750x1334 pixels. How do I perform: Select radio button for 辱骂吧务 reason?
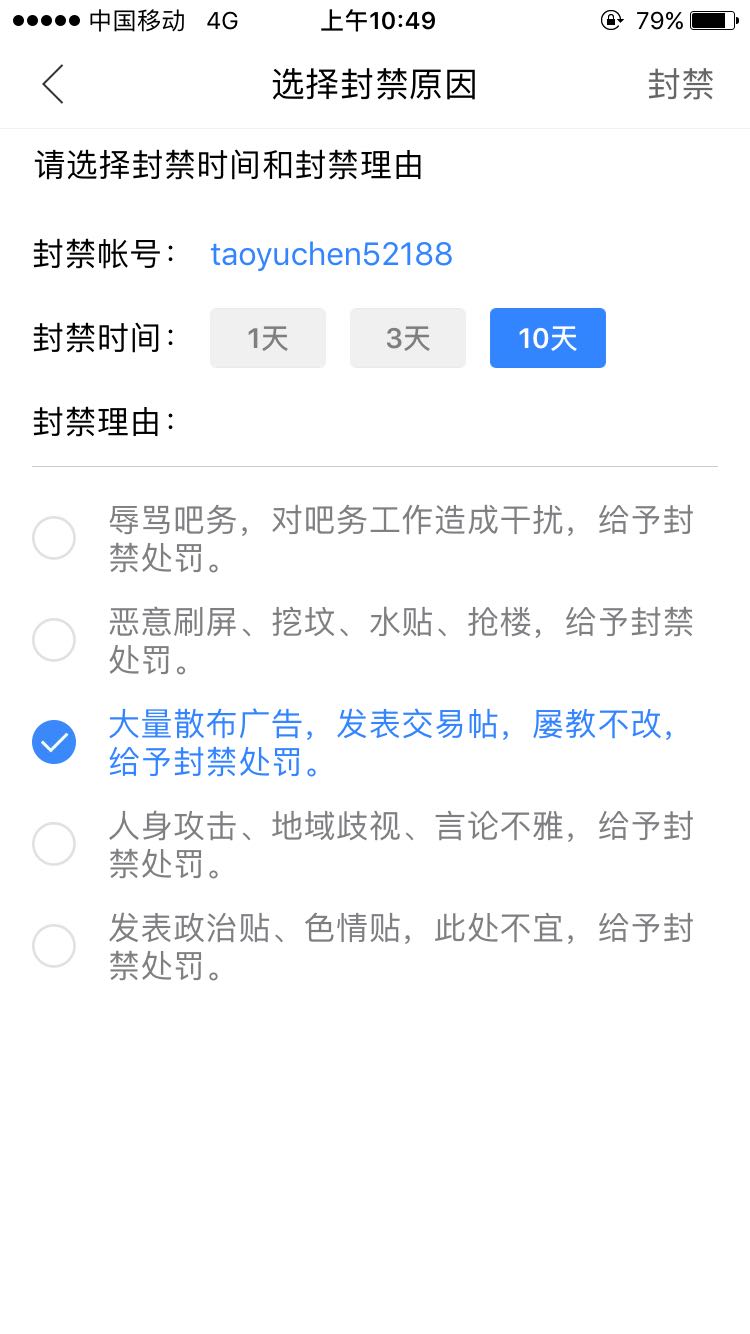coord(54,538)
